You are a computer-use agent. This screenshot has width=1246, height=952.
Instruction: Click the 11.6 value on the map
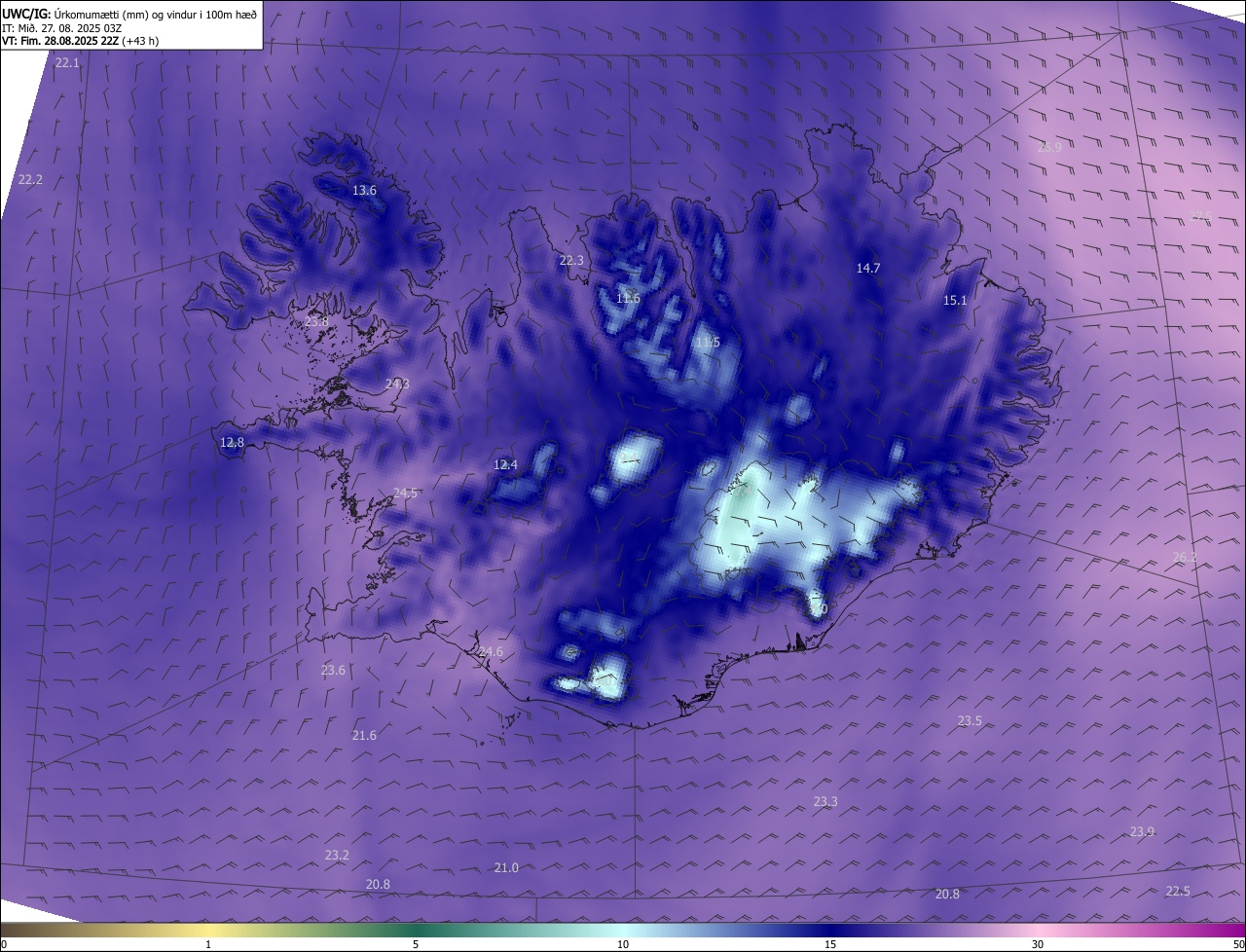point(628,299)
